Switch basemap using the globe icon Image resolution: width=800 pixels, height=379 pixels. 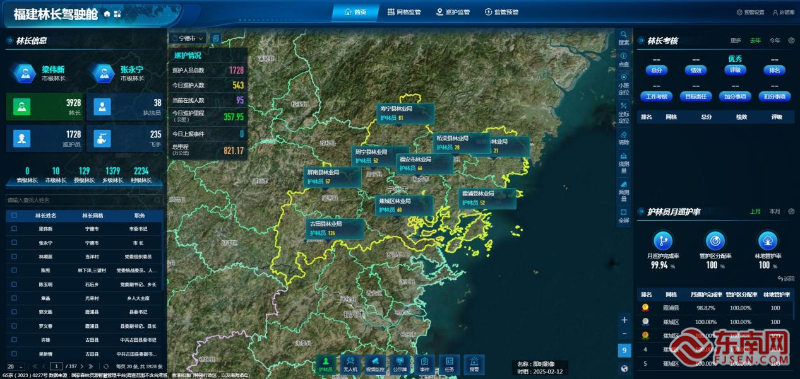624,368
